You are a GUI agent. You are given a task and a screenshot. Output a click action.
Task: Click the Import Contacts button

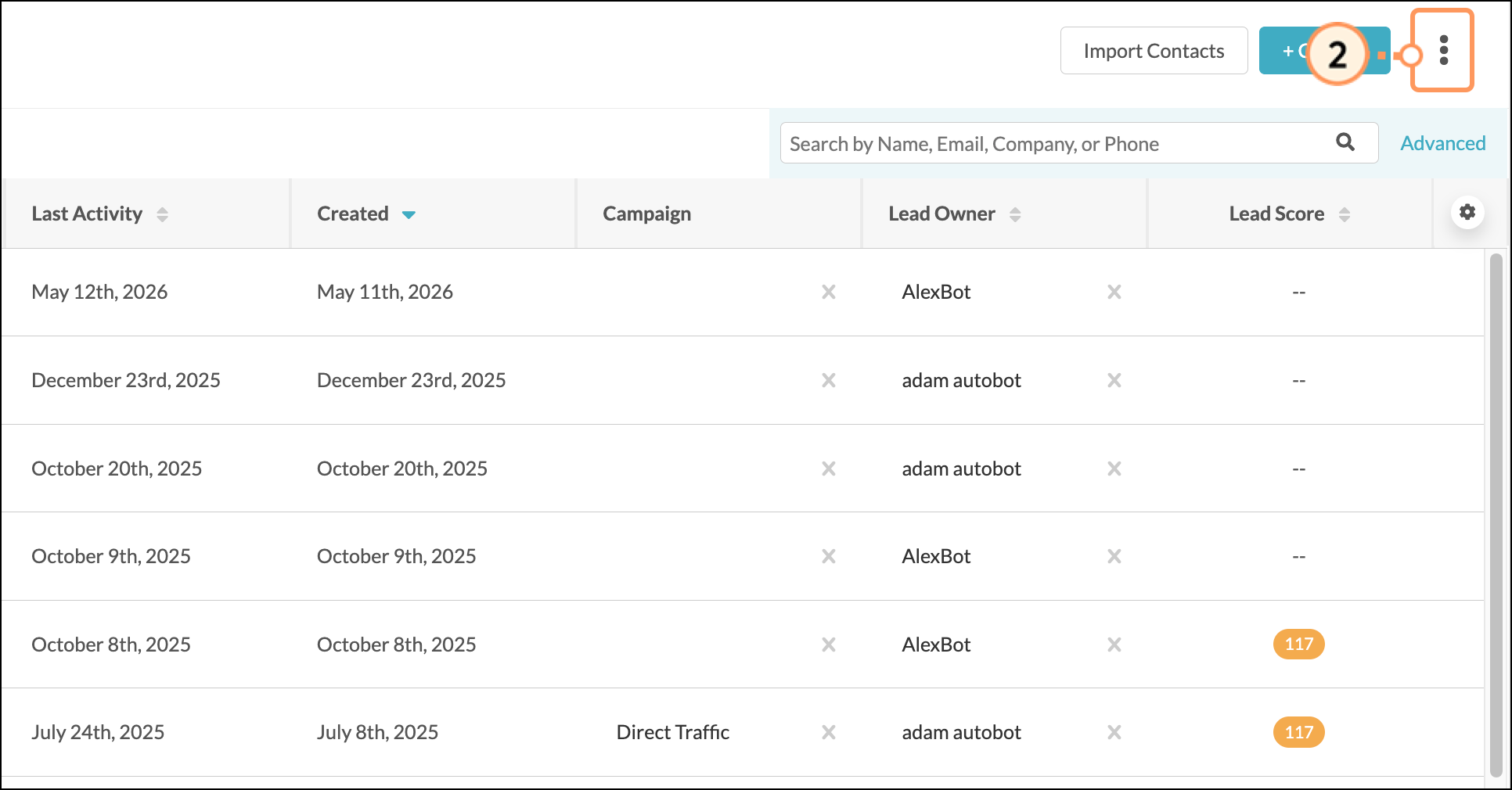1154,51
